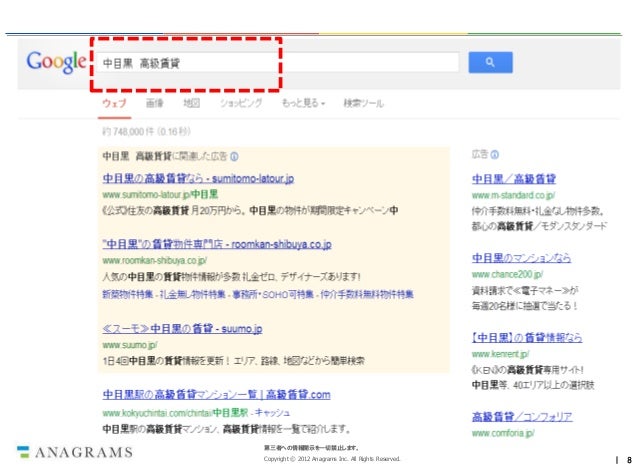638x467 pixels.
Task: Click the 礼金無し物件特集 sitelink
Action: [x=192, y=294]
